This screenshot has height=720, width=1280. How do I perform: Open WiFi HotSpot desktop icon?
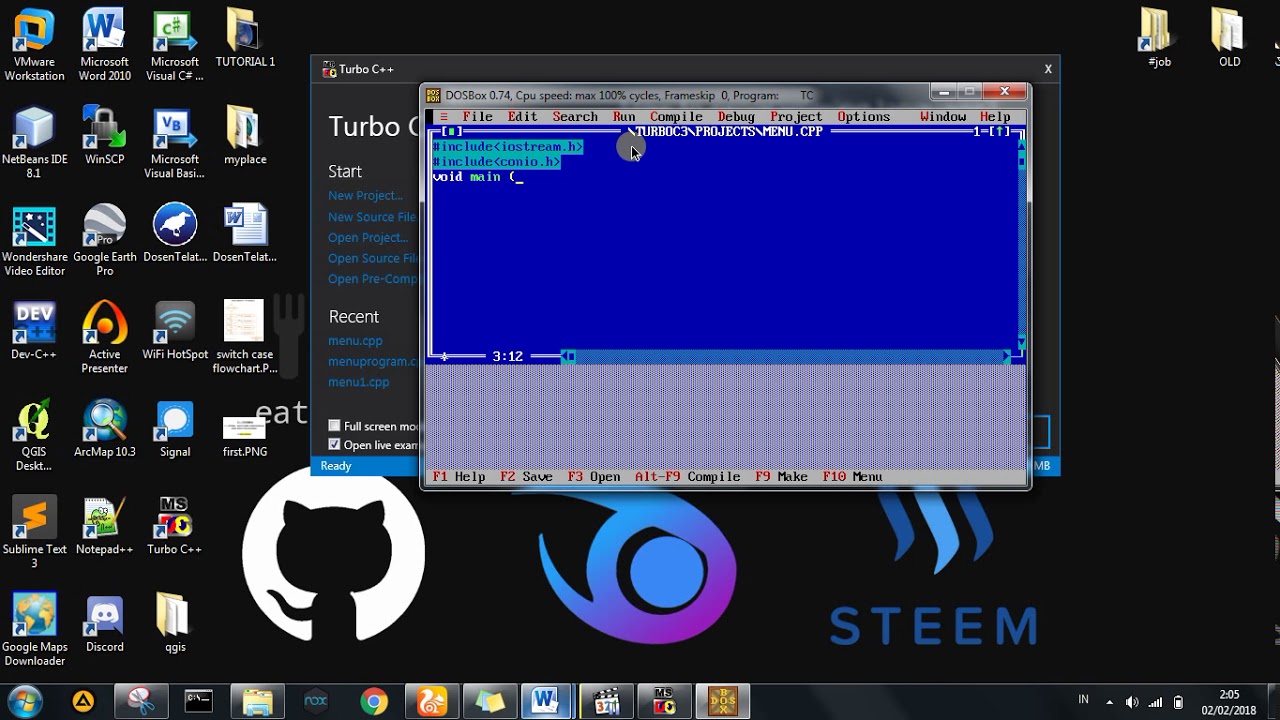pyautogui.click(x=175, y=332)
